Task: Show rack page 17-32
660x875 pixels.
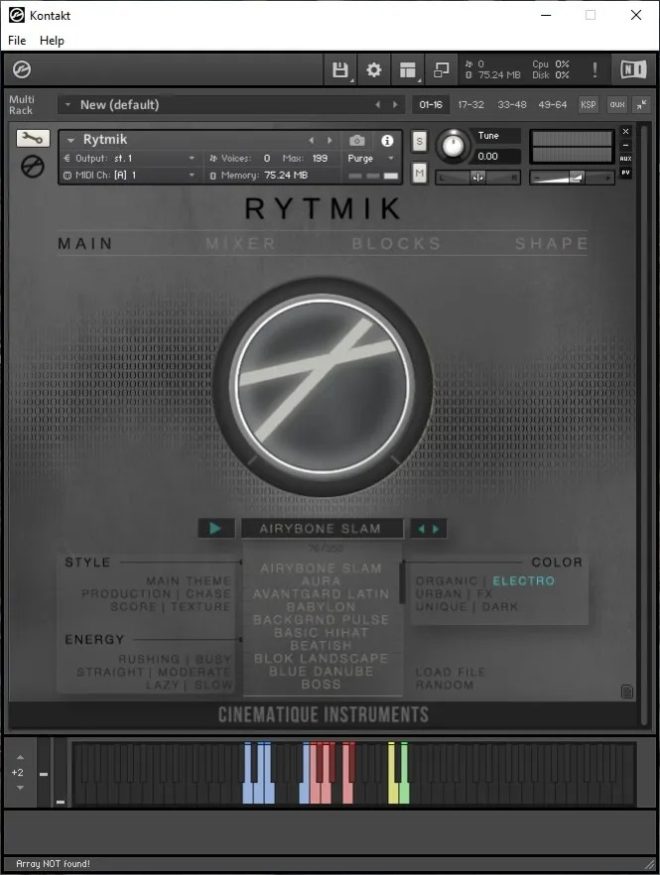Action: click(x=471, y=104)
